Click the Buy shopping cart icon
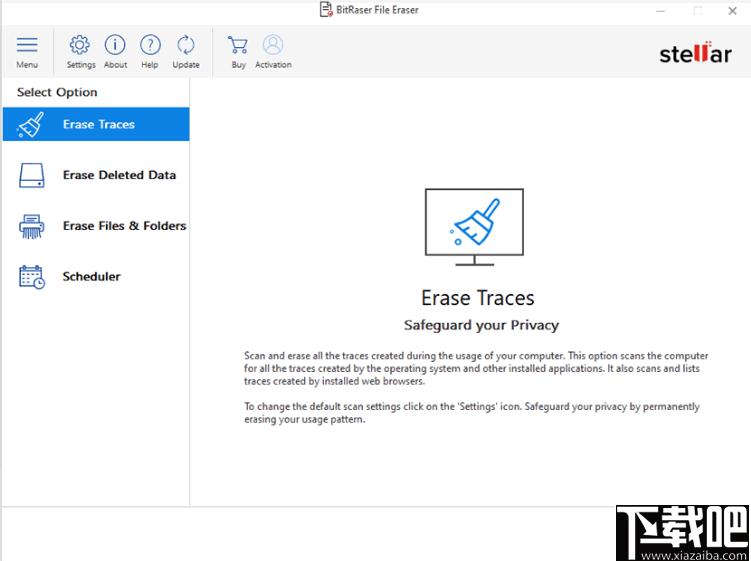The image size is (751, 561). (238, 45)
